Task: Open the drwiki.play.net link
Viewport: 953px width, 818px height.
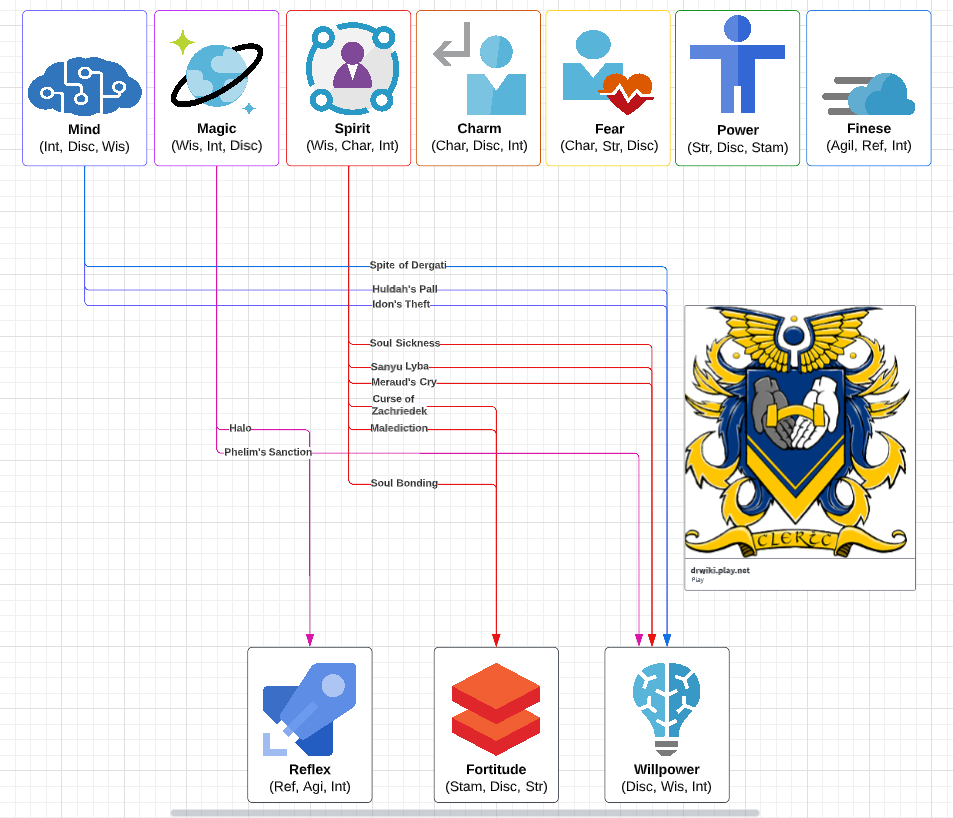Action: pos(720,570)
